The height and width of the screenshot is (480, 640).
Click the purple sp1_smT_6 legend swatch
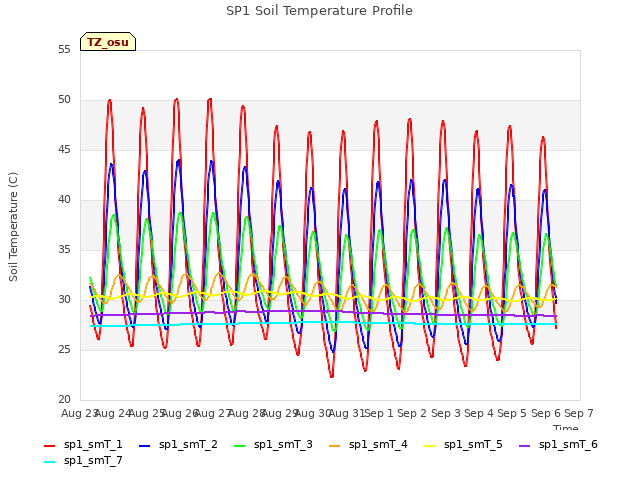pyautogui.click(x=524, y=446)
